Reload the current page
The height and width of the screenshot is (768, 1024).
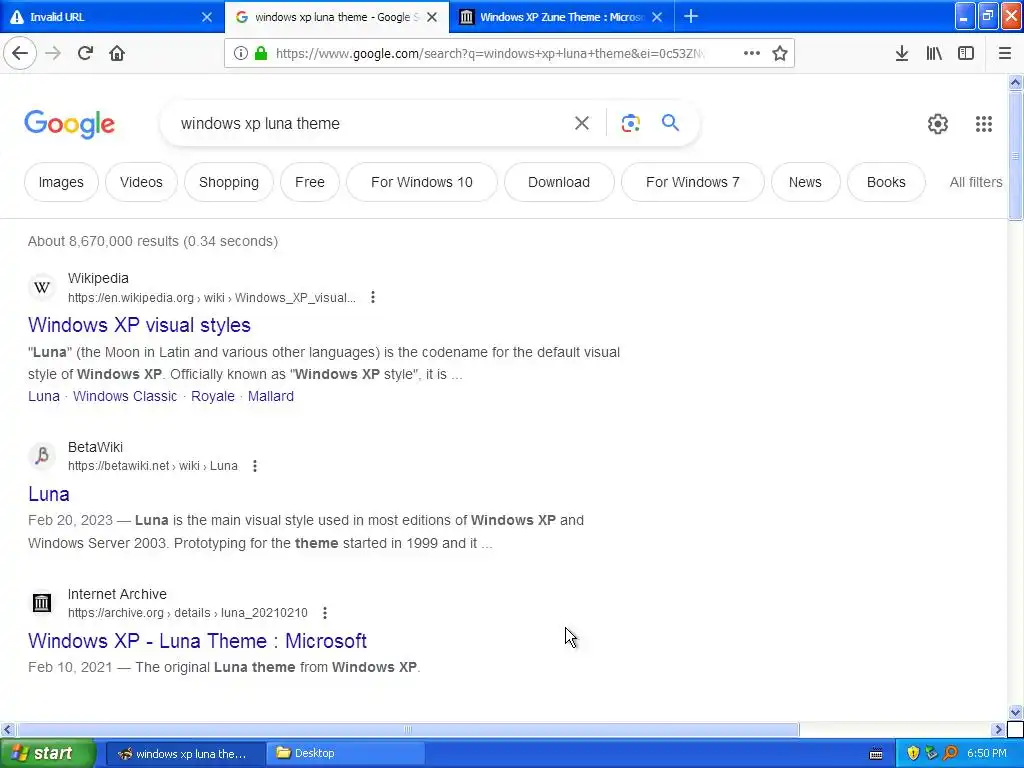tap(85, 53)
